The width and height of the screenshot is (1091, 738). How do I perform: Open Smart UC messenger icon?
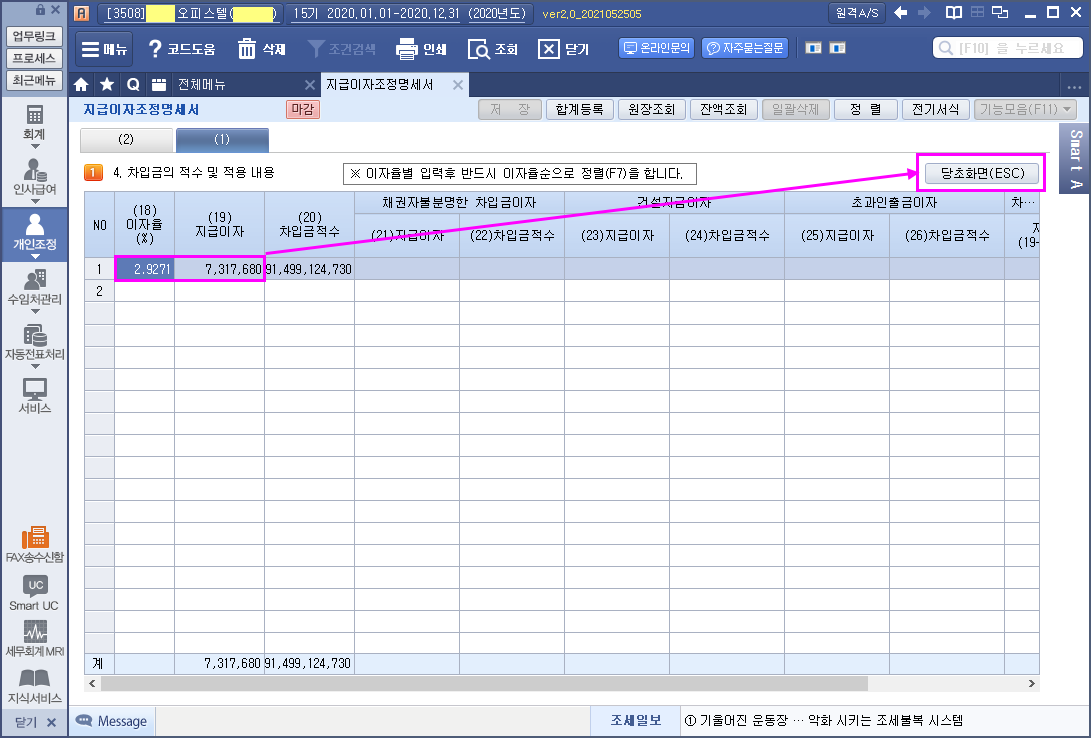click(35, 586)
